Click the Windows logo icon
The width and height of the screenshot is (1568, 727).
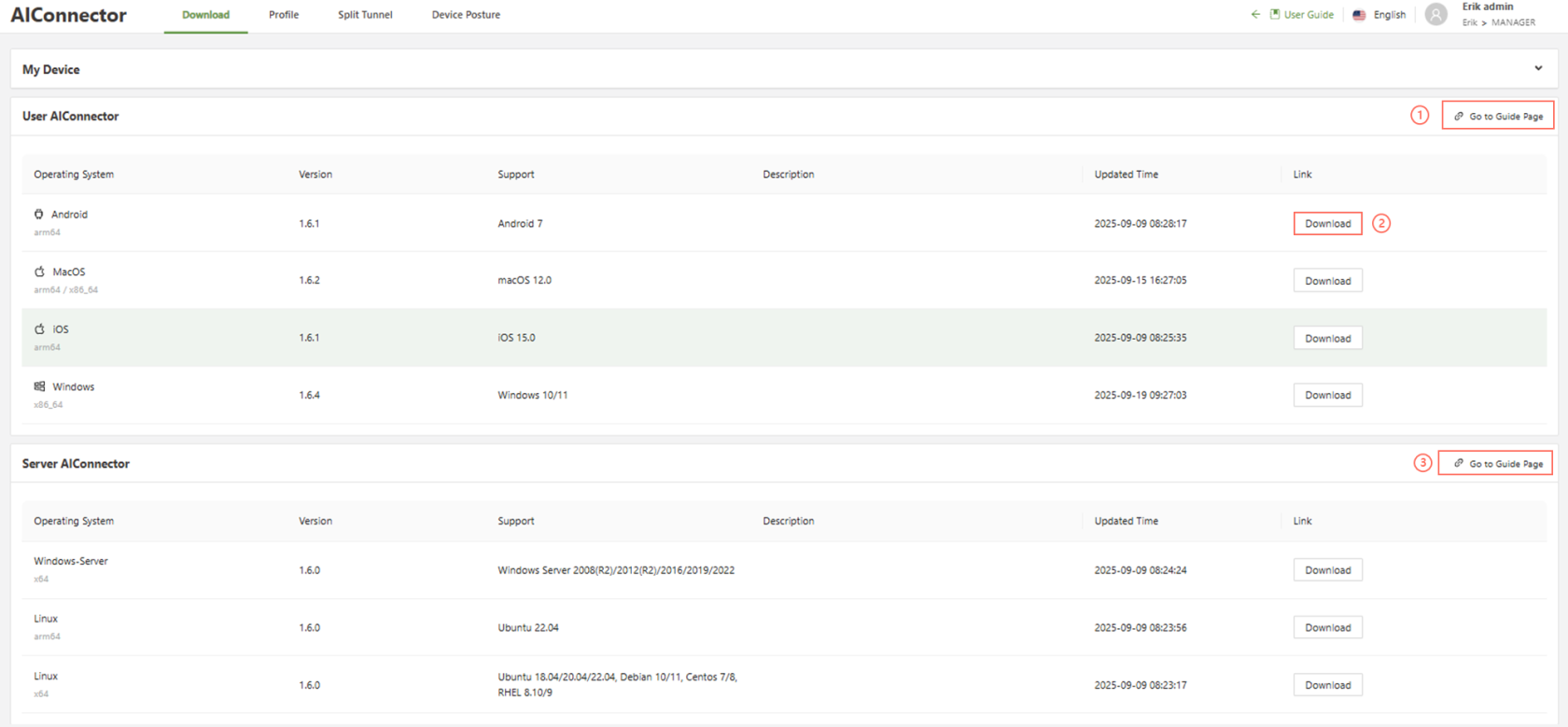(x=39, y=386)
